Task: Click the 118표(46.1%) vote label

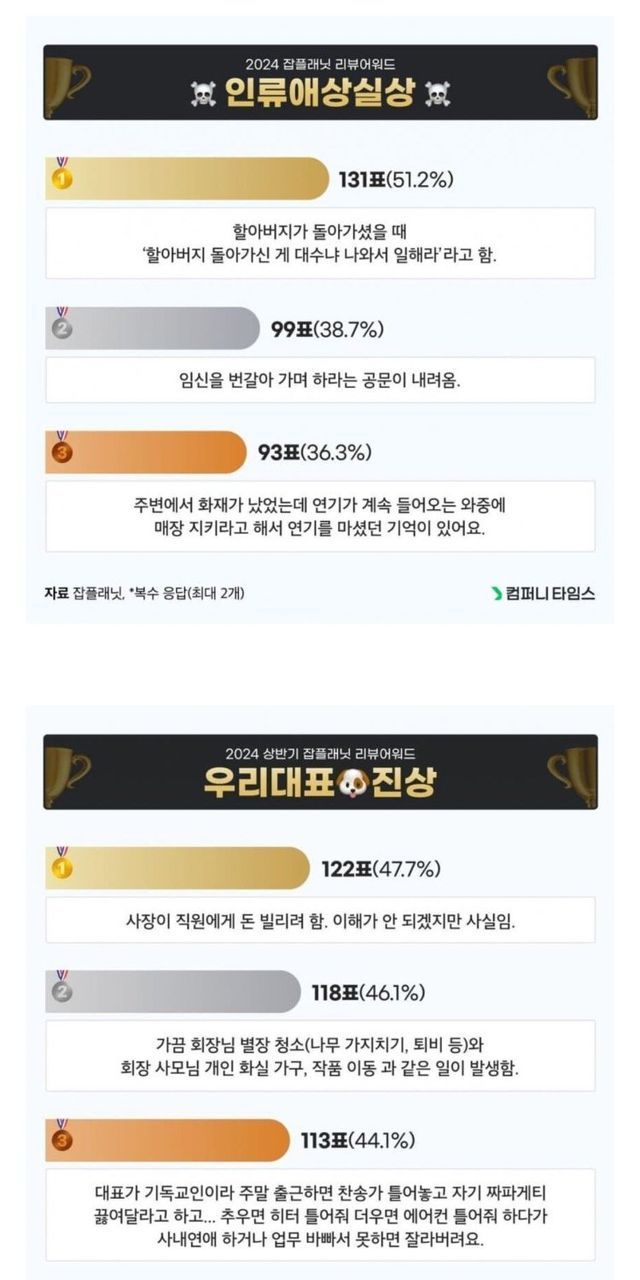Action: pyautogui.click(x=368, y=993)
